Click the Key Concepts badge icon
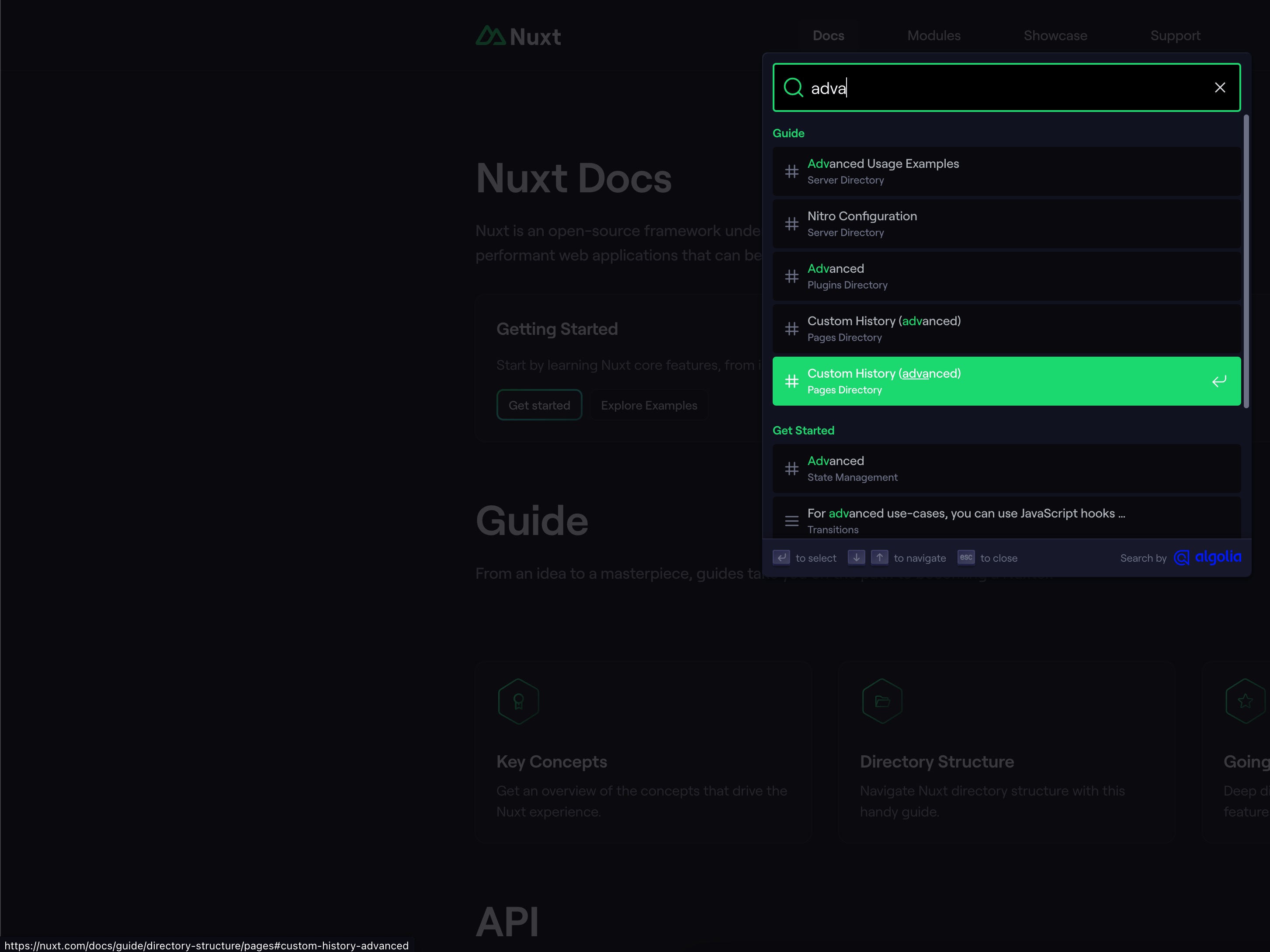 (518, 701)
